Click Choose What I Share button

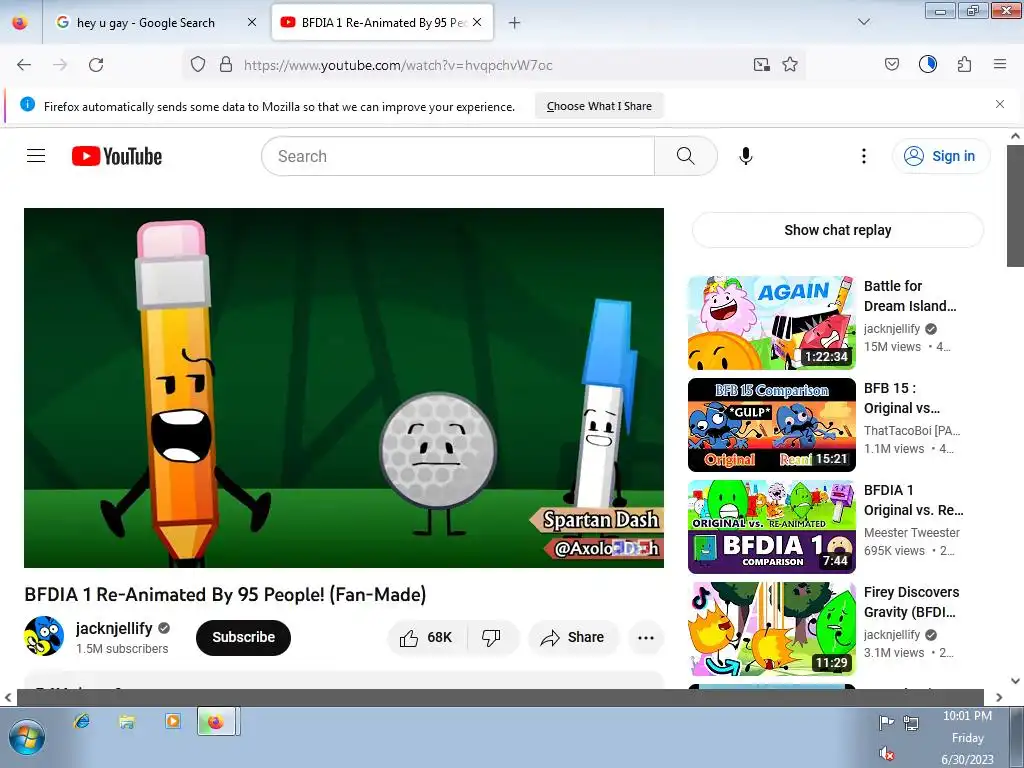tap(599, 106)
